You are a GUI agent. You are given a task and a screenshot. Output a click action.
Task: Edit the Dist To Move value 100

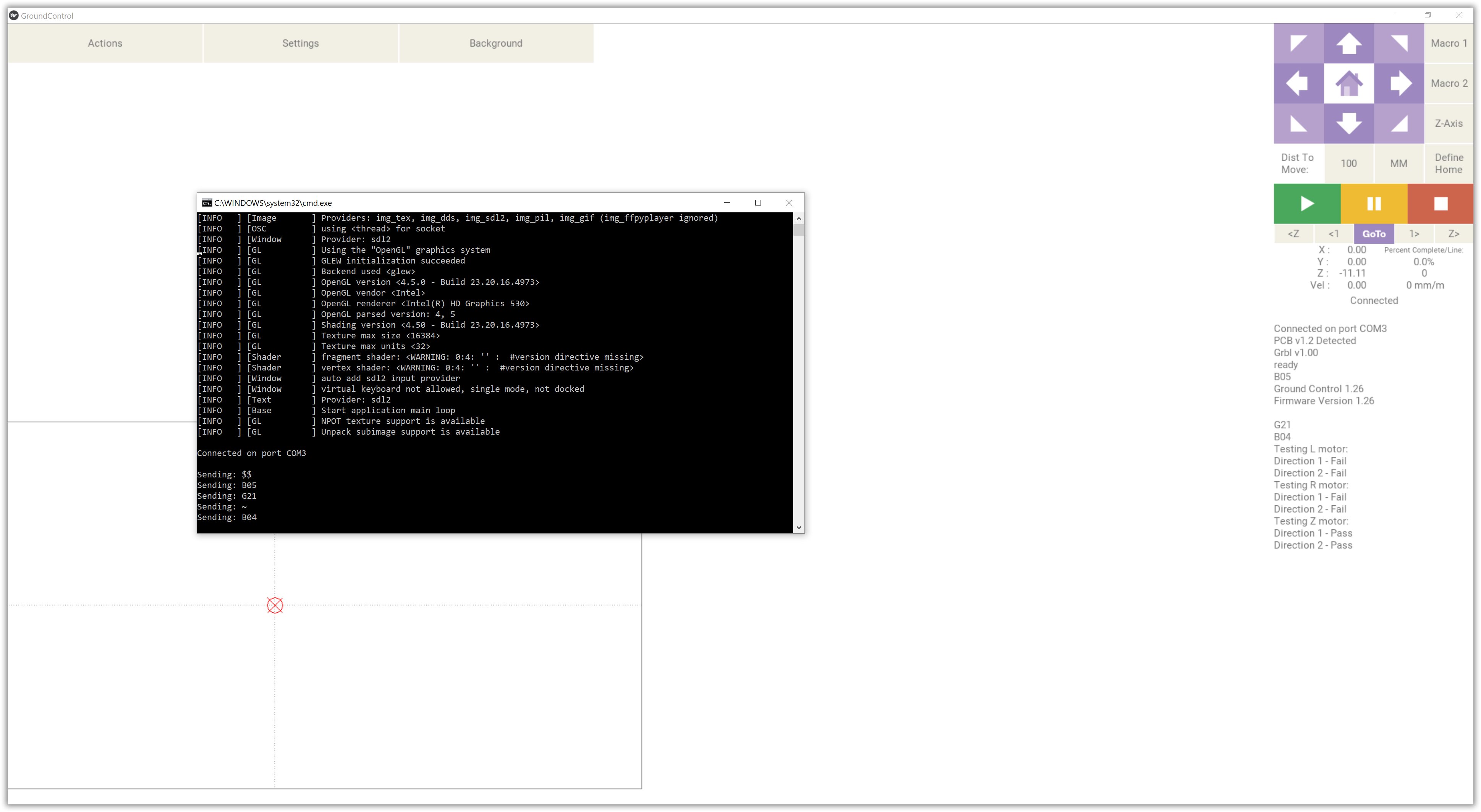coord(1348,163)
